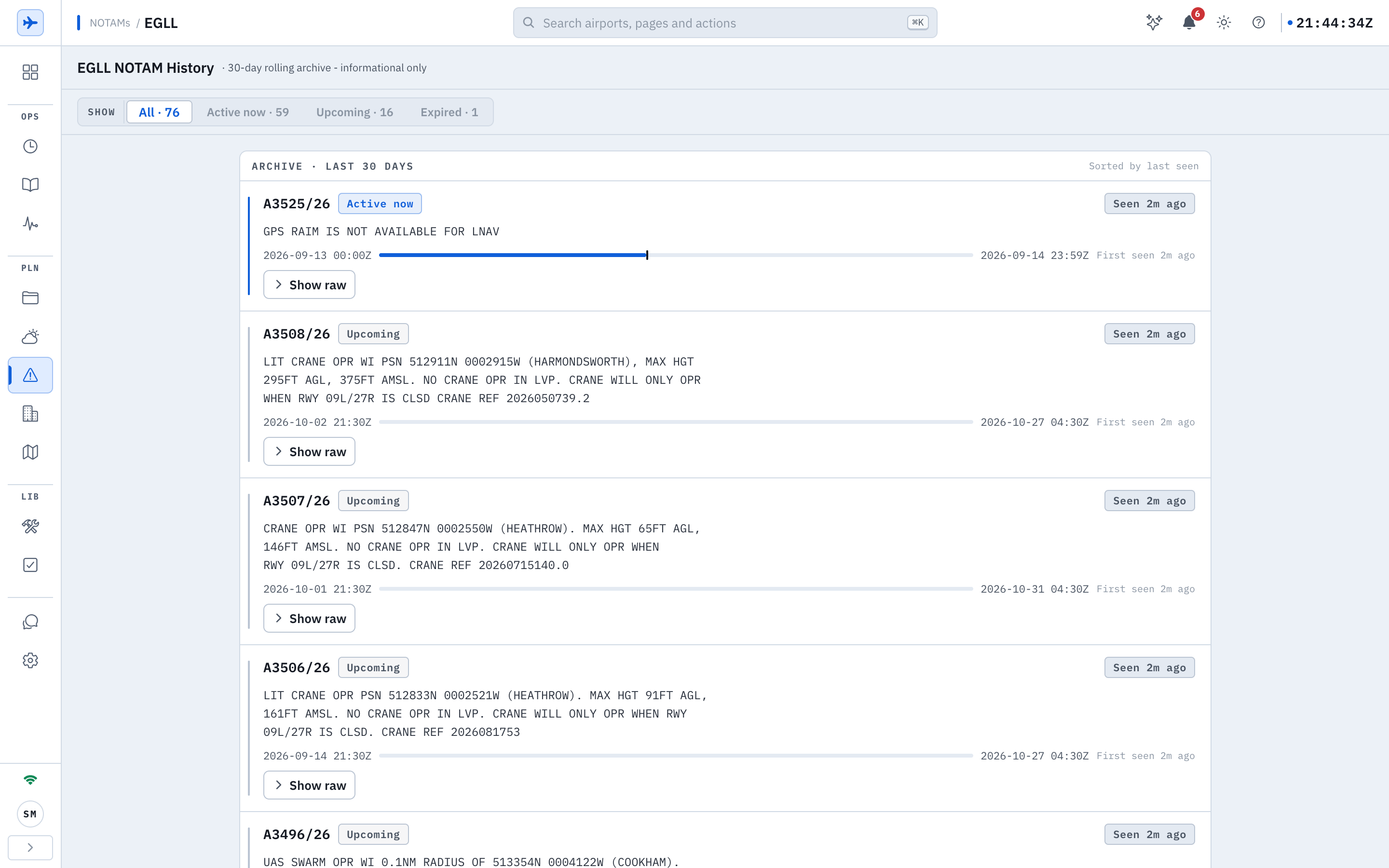Image resolution: width=1389 pixels, height=868 pixels.
Task: Toggle the sun theme icon
Action: point(1224,23)
